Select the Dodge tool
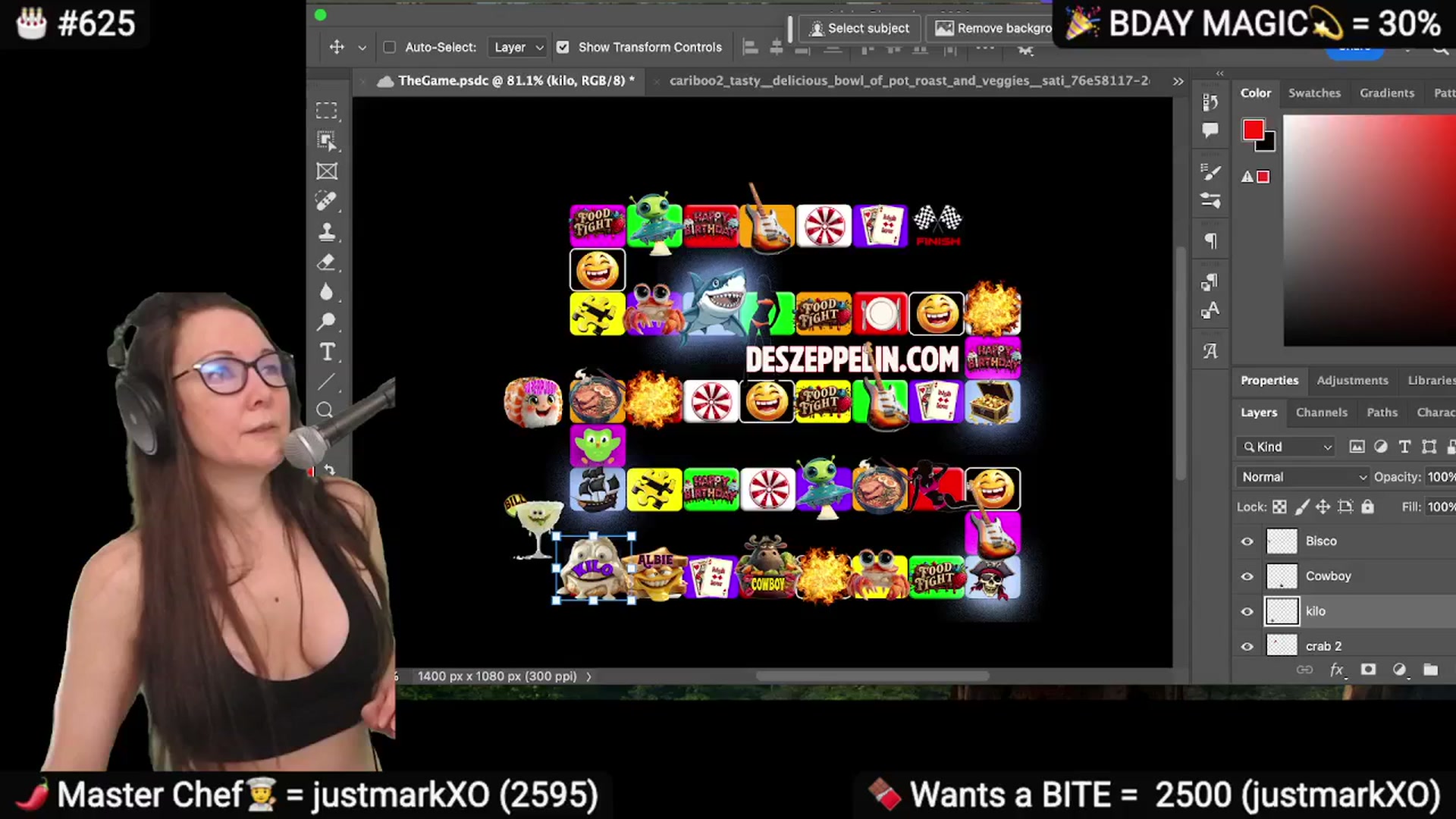 point(327,322)
